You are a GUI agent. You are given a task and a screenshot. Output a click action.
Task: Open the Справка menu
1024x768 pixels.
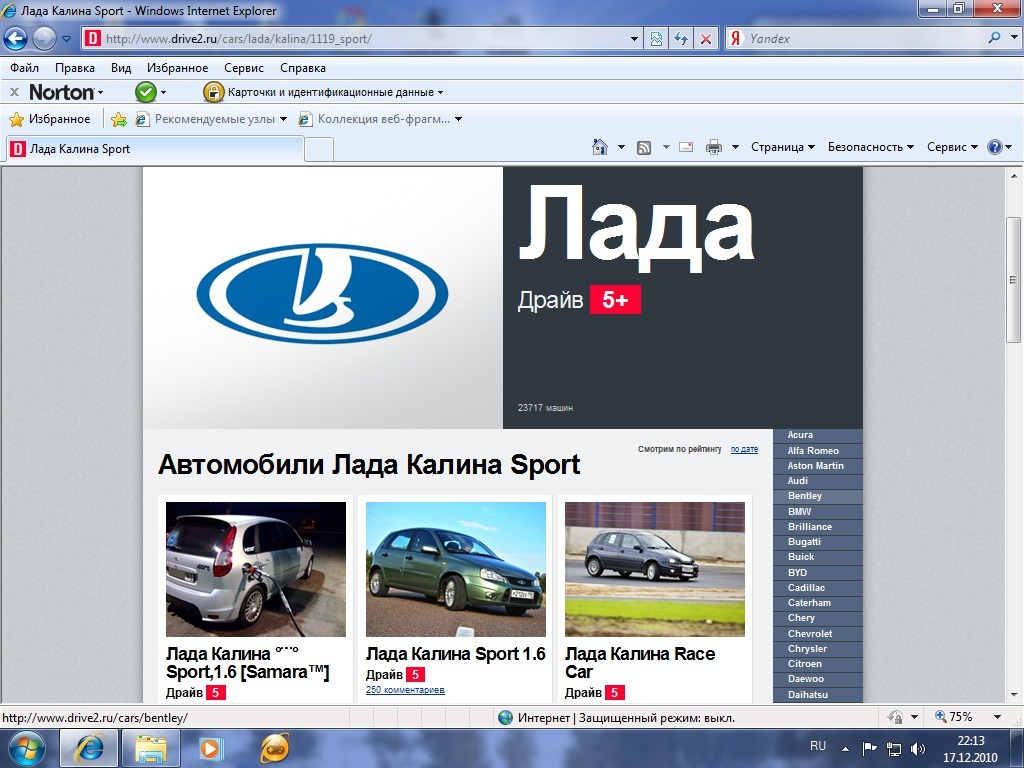pyautogui.click(x=302, y=68)
